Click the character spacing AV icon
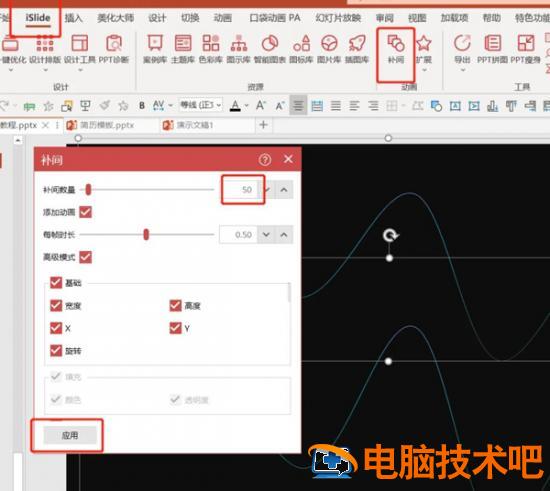This screenshot has height=491, width=550. pos(158,105)
